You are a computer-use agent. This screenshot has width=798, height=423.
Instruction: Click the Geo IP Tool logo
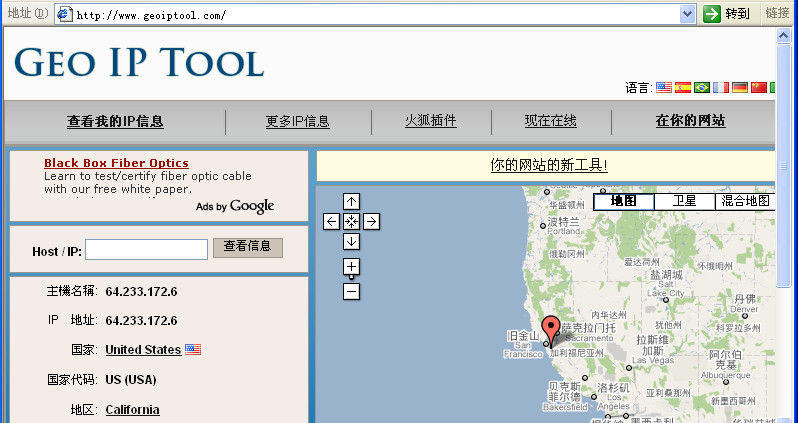tap(139, 62)
